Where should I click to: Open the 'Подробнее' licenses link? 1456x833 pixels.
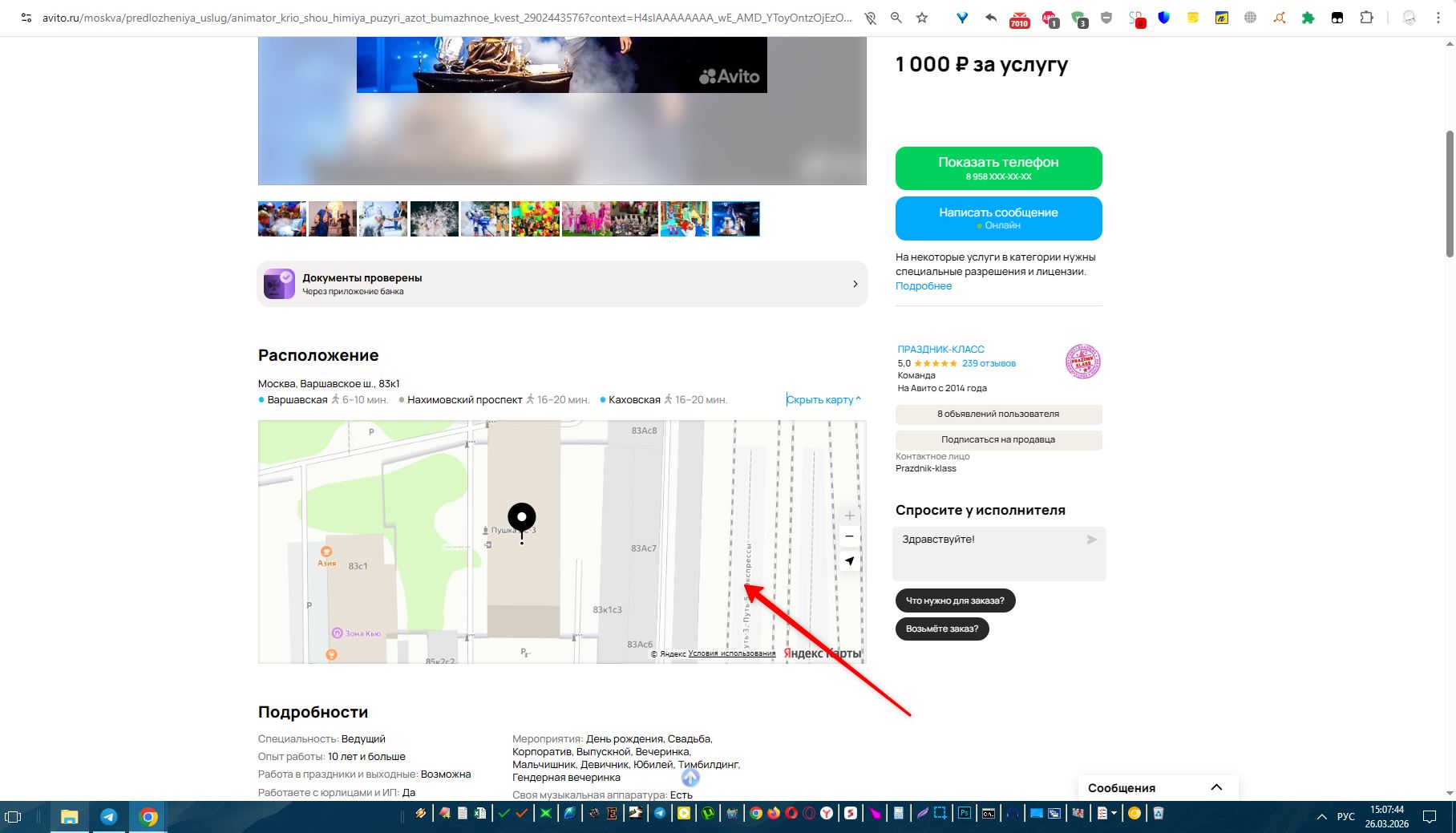pyautogui.click(x=924, y=286)
